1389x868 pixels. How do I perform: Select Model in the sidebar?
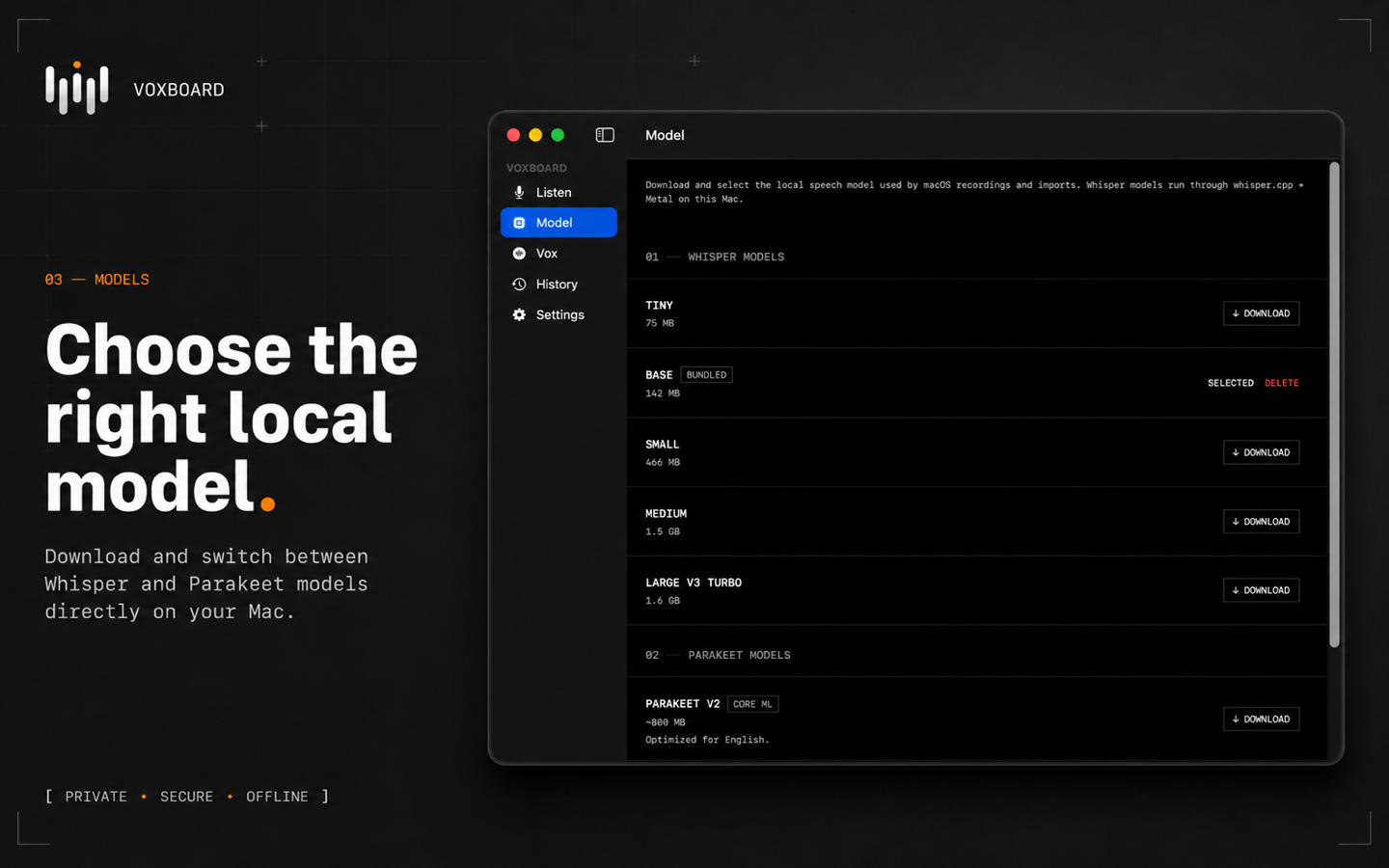click(x=558, y=223)
